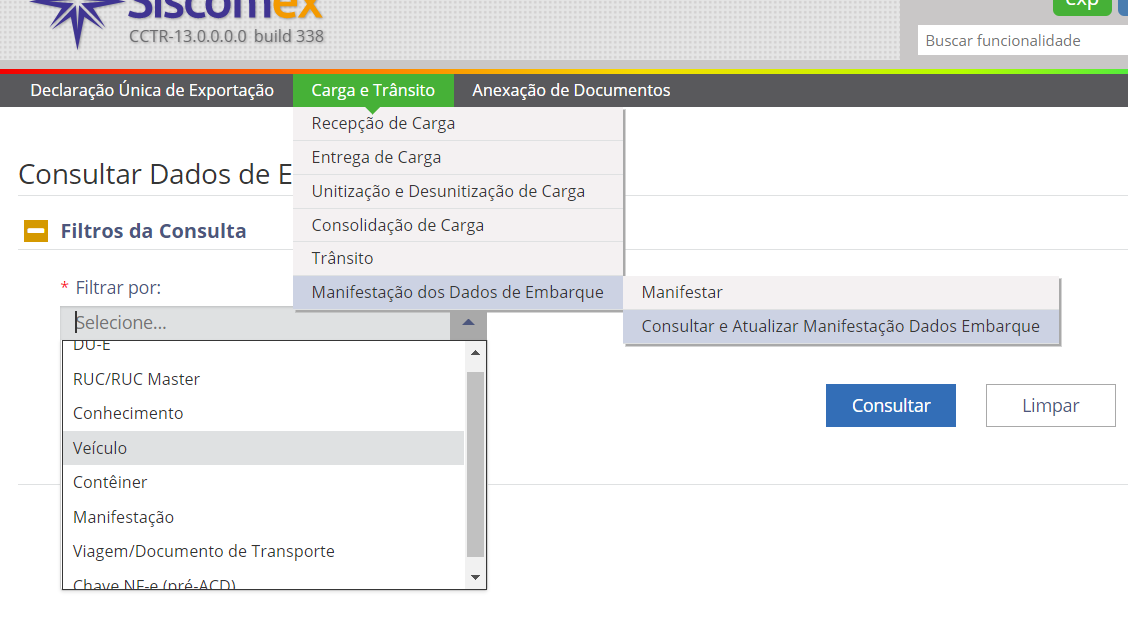The width and height of the screenshot is (1128, 636).
Task: Collapse the Filtros da Consulta section
Action: point(36,231)
